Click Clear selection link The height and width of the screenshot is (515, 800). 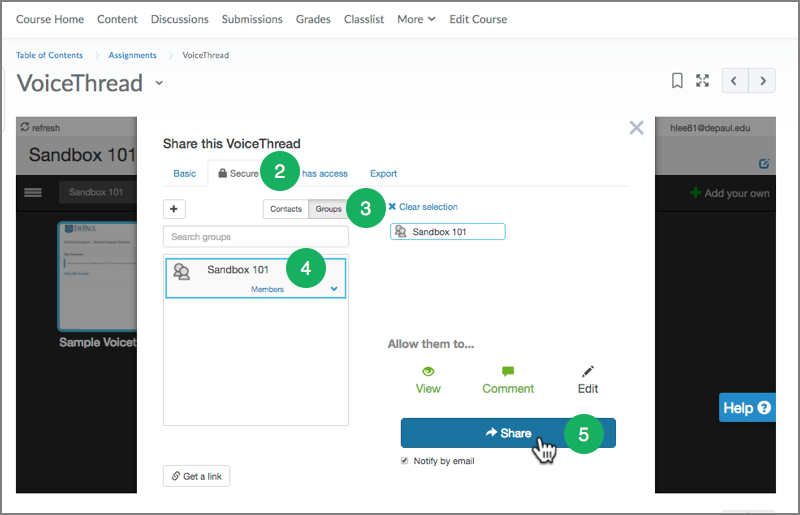423,207
